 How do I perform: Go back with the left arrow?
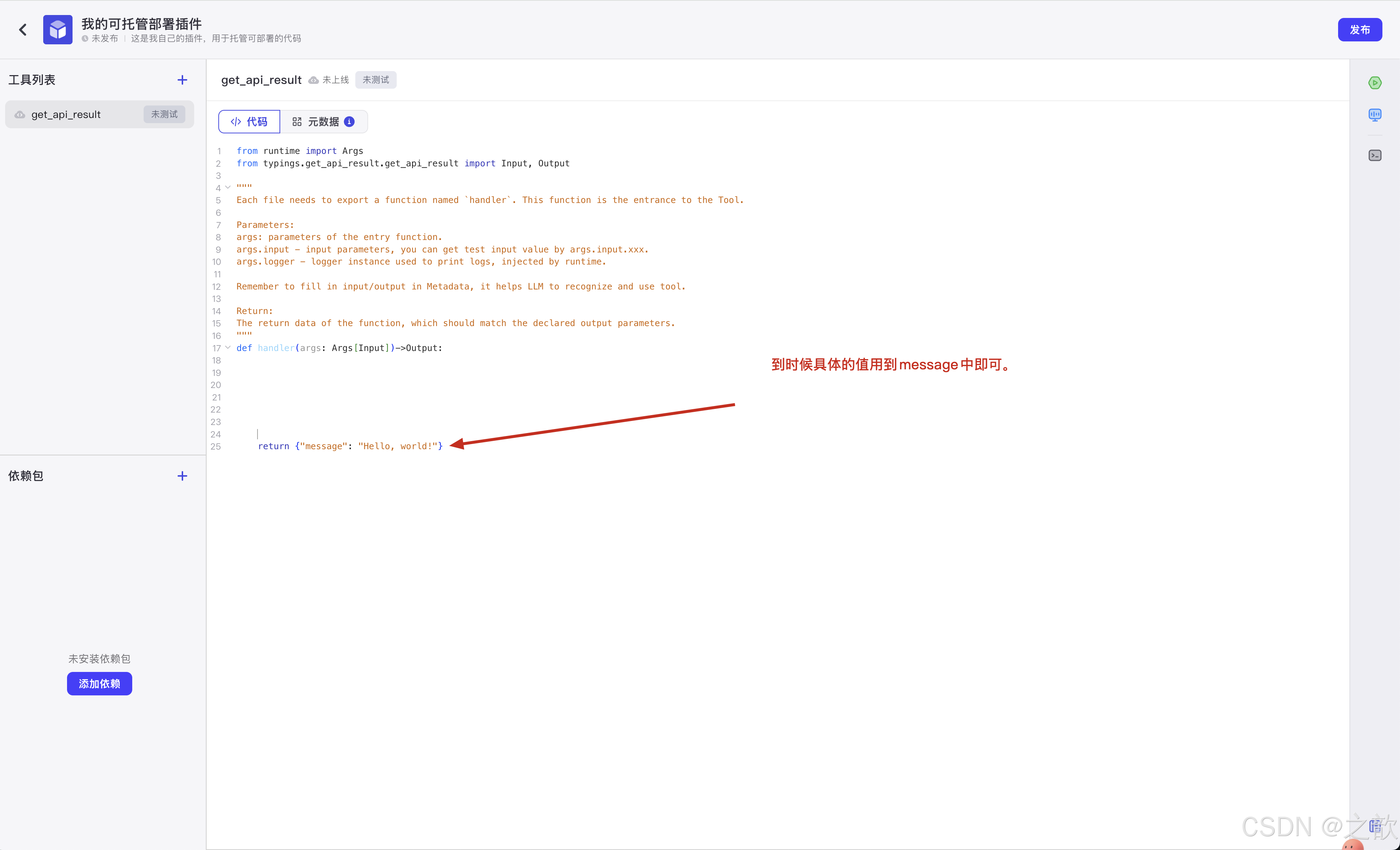(x=23, y=30)
